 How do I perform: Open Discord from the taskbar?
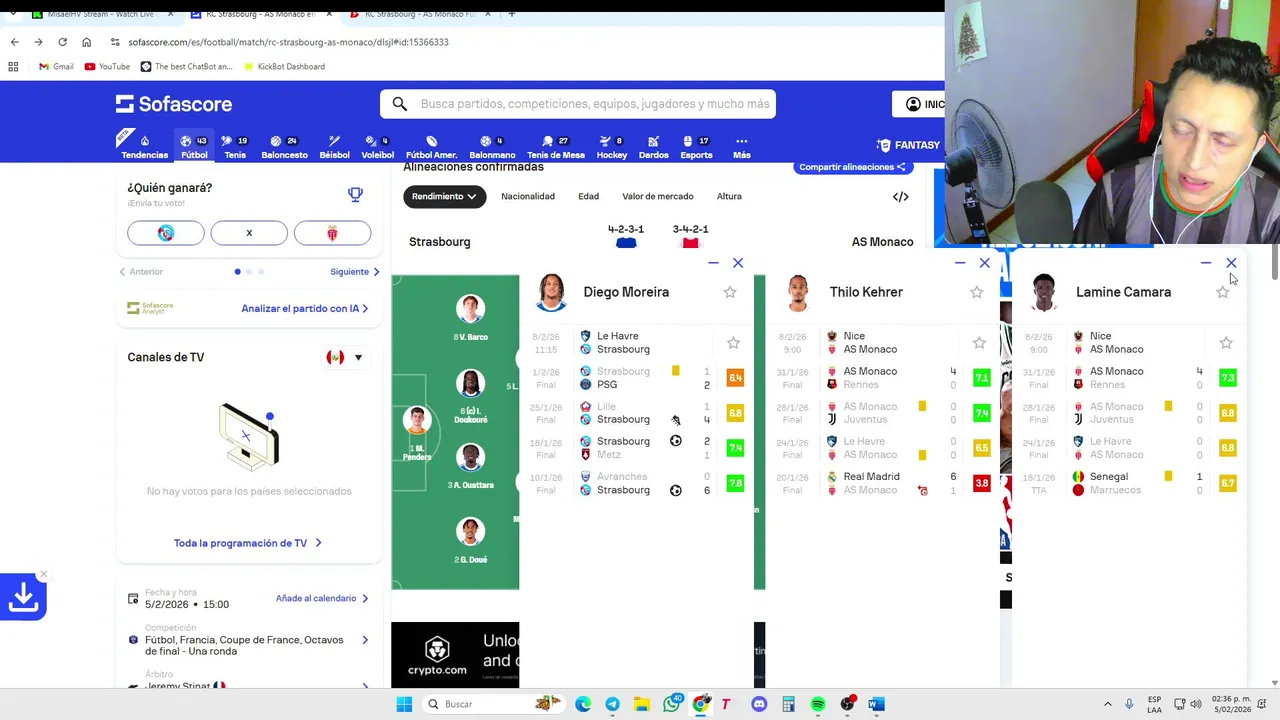(759, 704)
